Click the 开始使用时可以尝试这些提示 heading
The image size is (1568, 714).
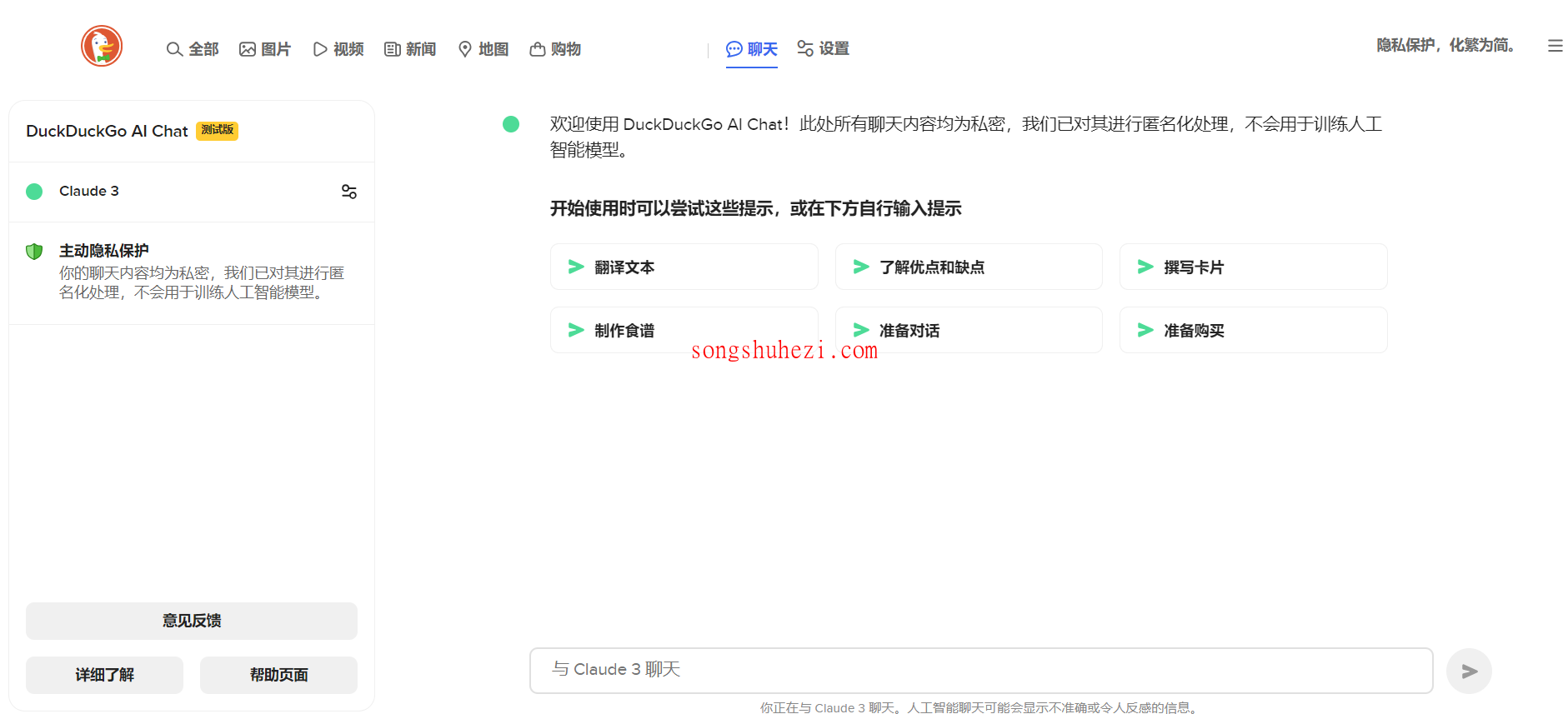click(x=755, y=208)
